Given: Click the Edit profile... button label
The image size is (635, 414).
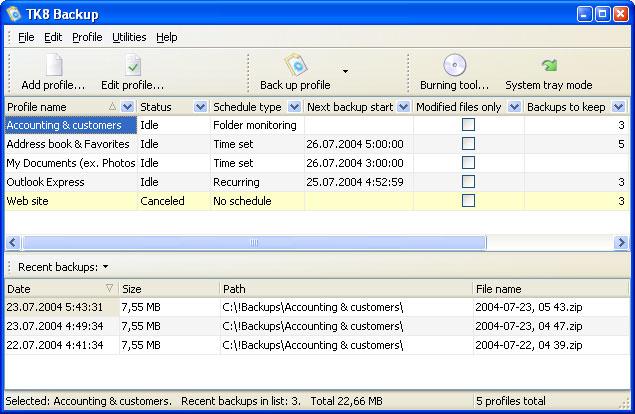Looking at the screenshot, I should click(132, 85).
